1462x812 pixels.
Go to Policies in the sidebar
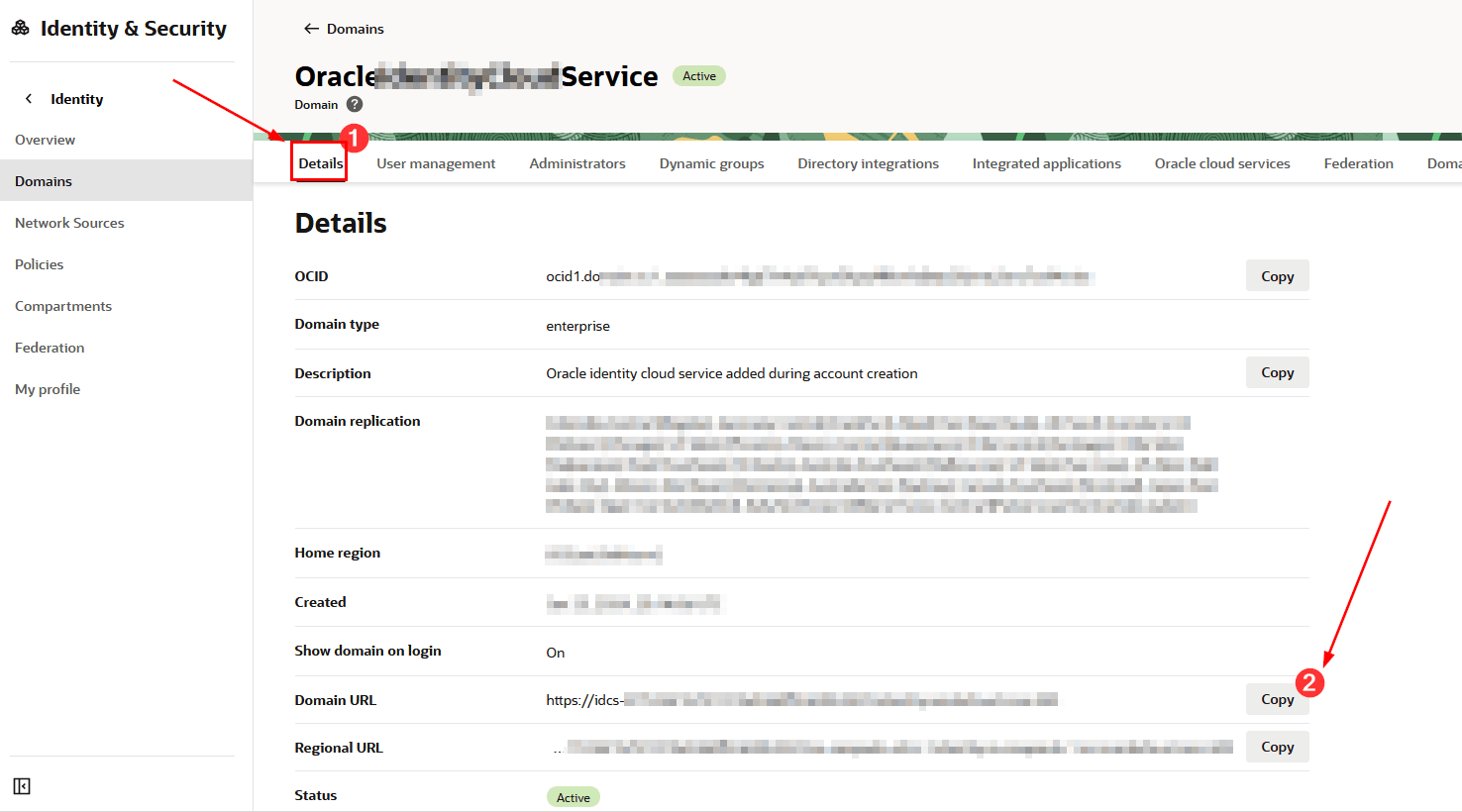point(39,264)
